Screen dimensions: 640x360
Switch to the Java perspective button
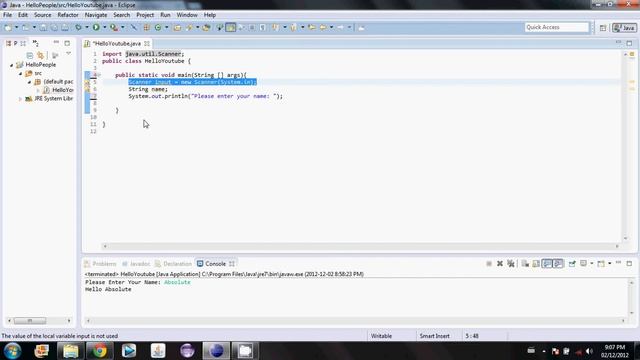coord(624,28)
